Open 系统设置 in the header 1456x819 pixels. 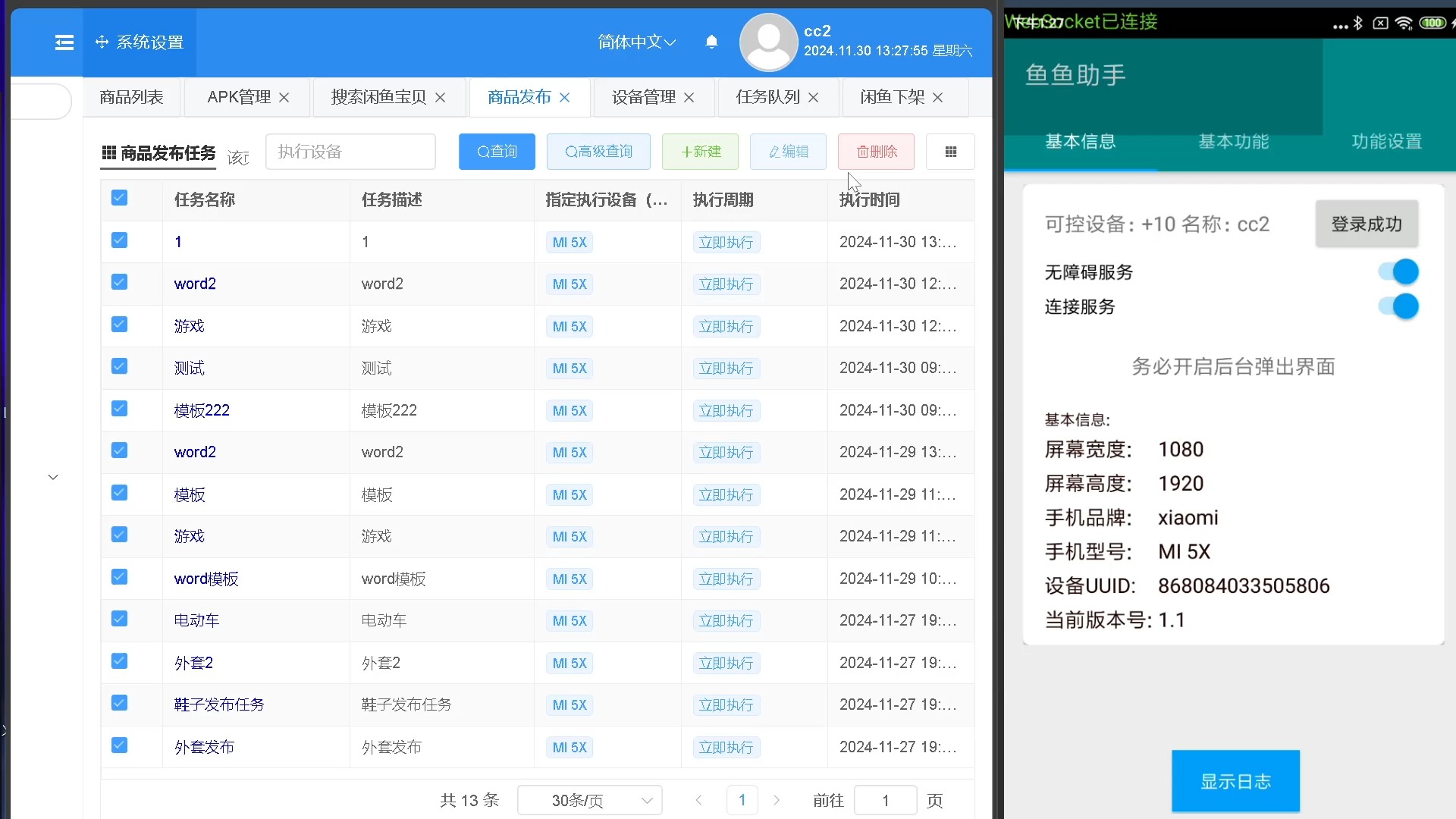(140, 42)
